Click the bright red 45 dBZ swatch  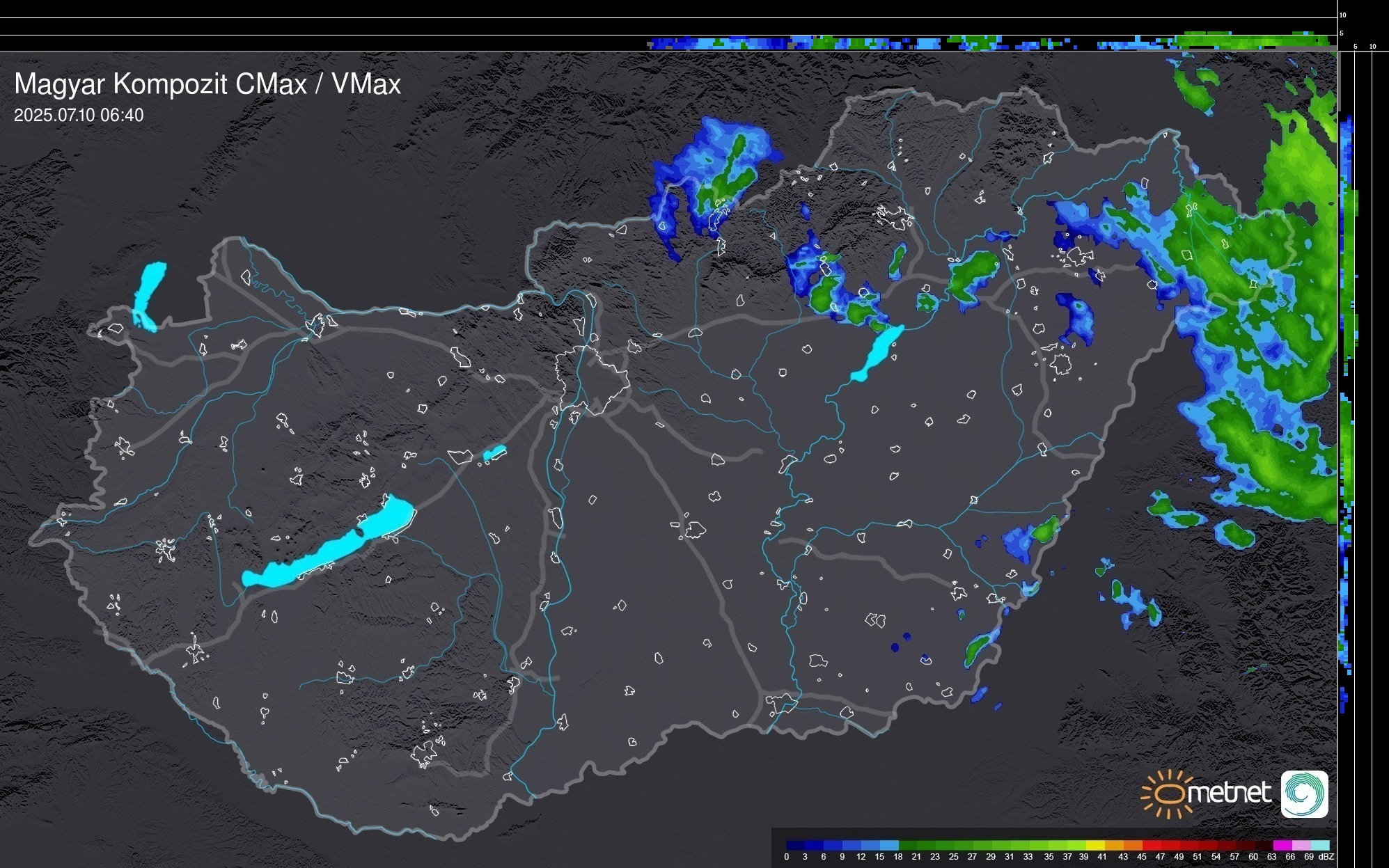[1152, 846]
